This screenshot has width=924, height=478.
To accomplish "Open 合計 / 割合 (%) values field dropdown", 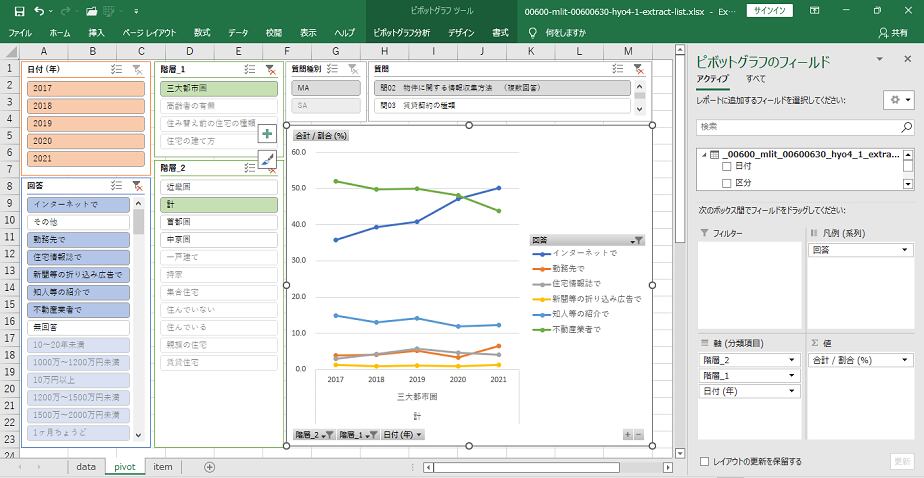I will [904, 360].
